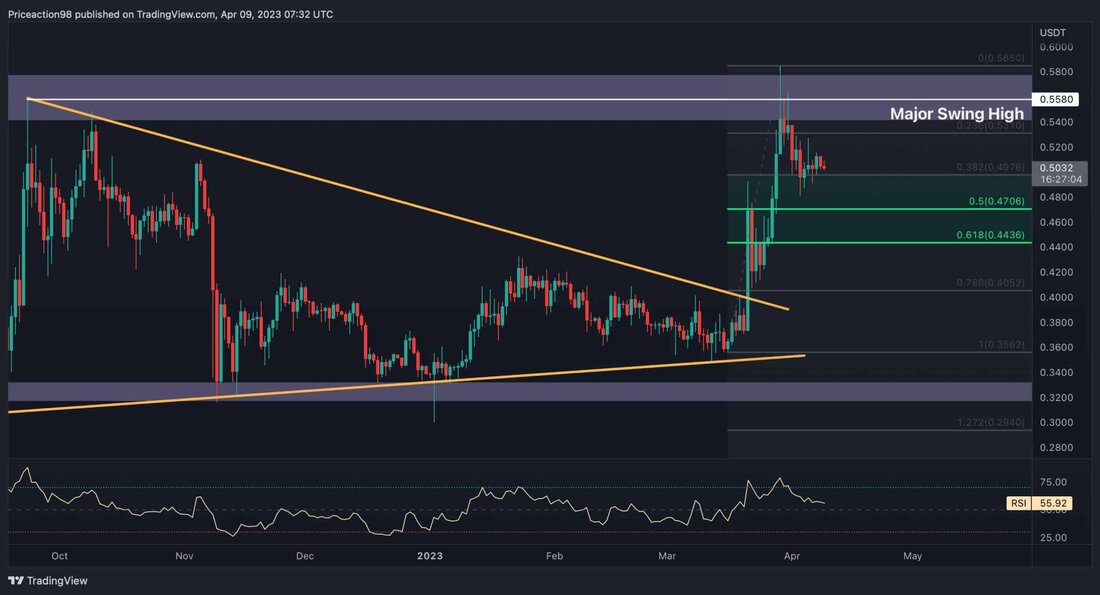Click the 0.5580 white price label
Screen dimensions: 1100x595
point(1056,100)
